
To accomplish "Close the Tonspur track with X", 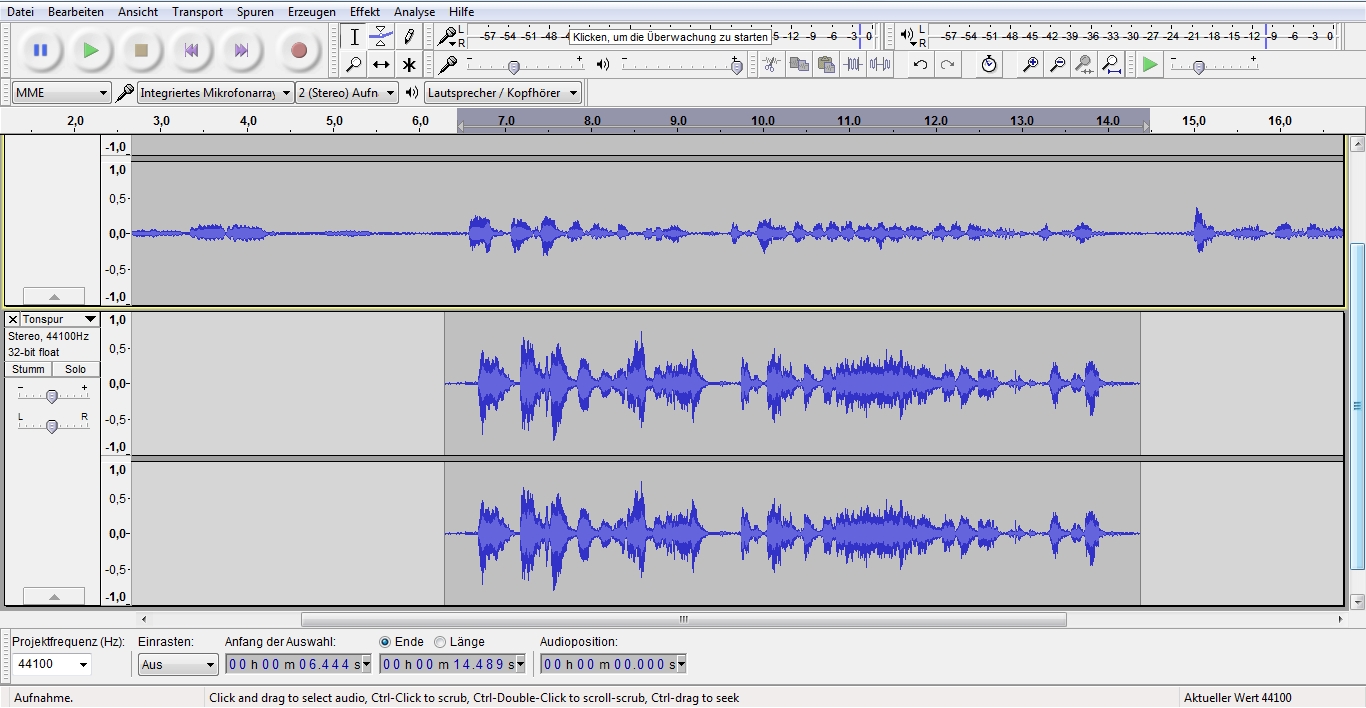I will pos(13,319).
